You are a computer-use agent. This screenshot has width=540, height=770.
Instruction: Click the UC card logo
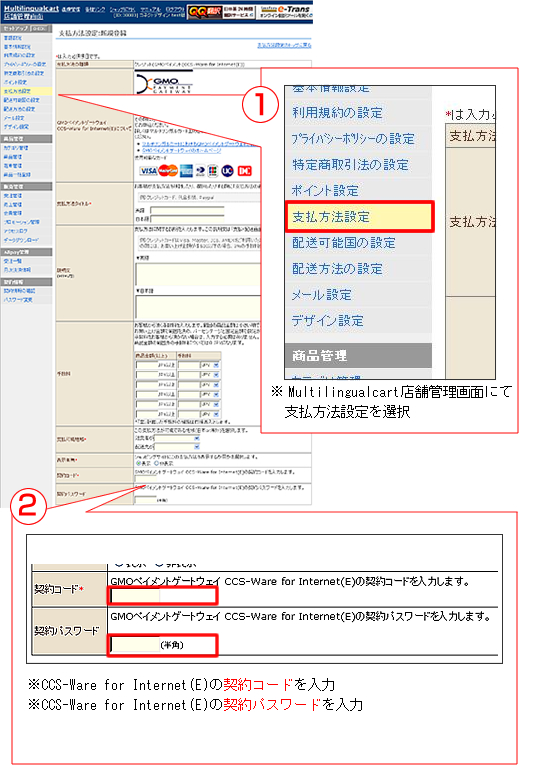[x=227, y=170]
